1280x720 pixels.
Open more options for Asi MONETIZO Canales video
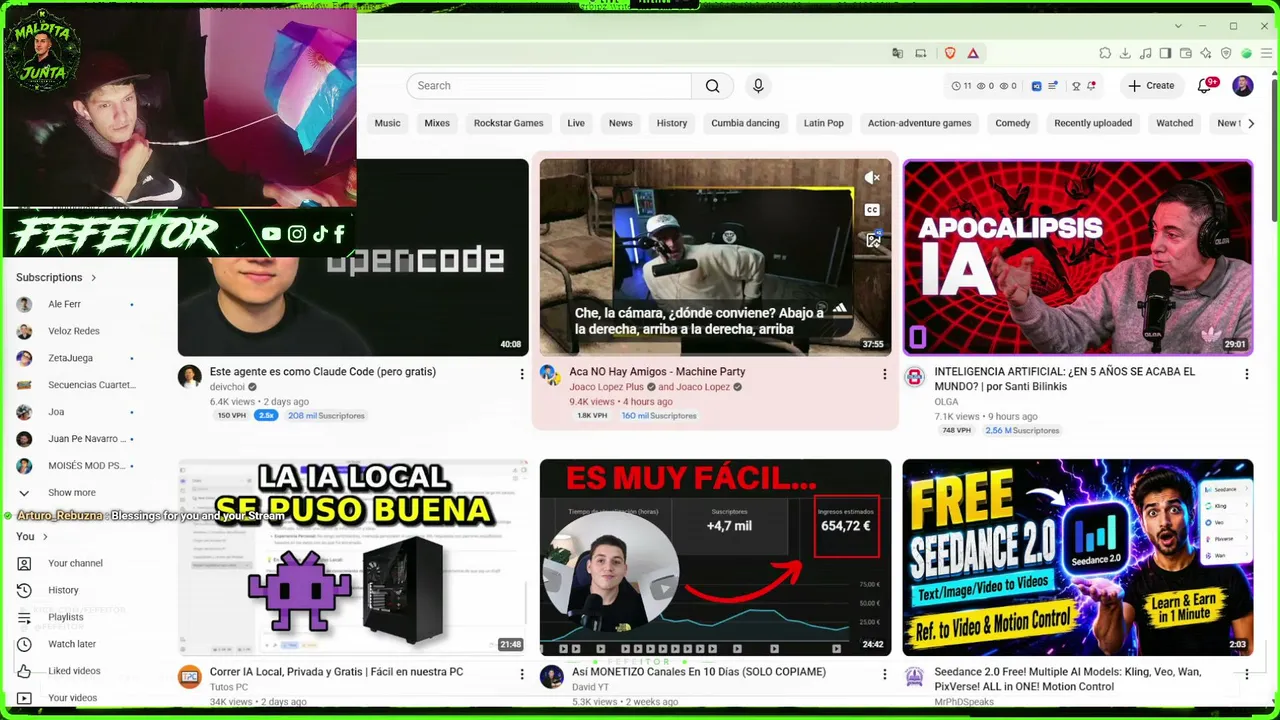(884, 675)
